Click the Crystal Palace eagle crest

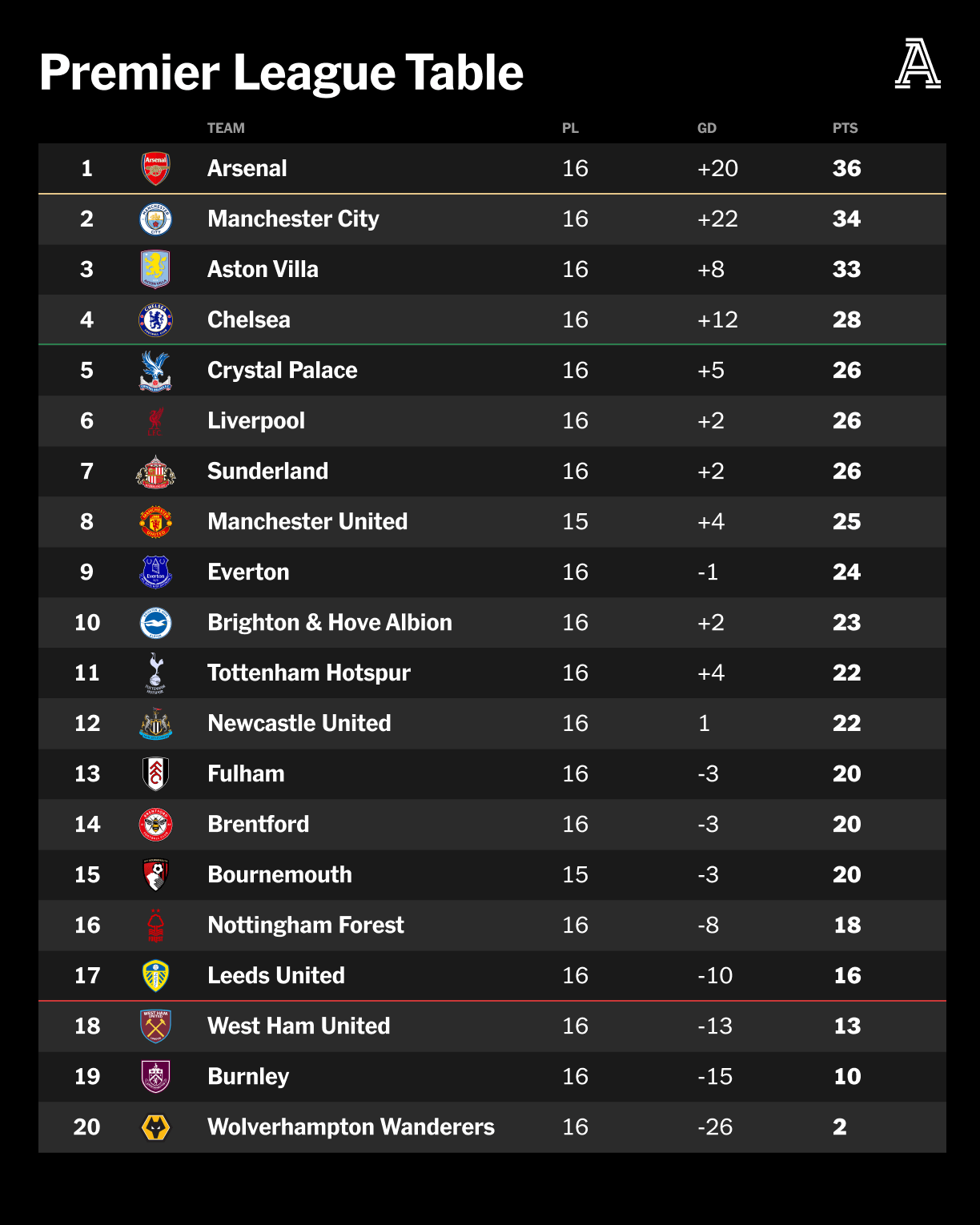[x=156, y=371]
